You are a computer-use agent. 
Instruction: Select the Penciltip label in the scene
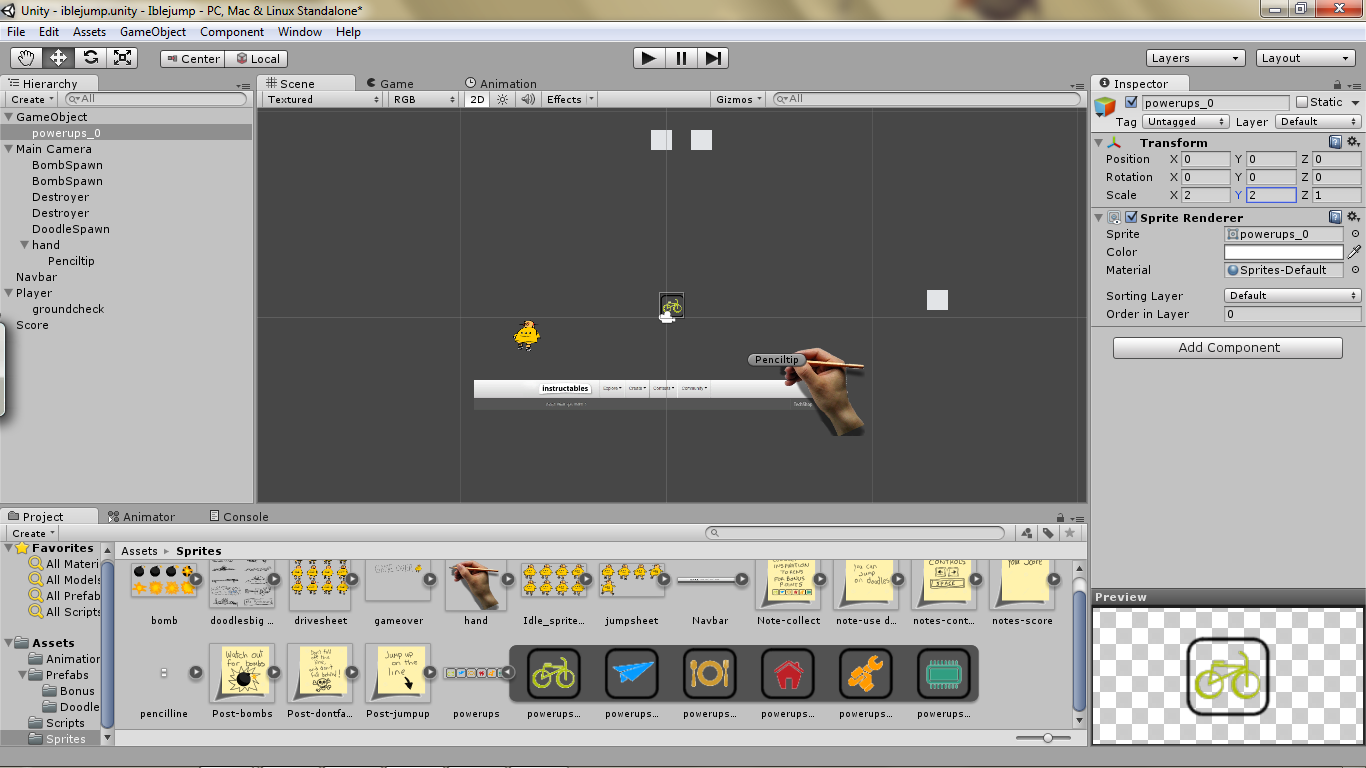tap(777, 360)
